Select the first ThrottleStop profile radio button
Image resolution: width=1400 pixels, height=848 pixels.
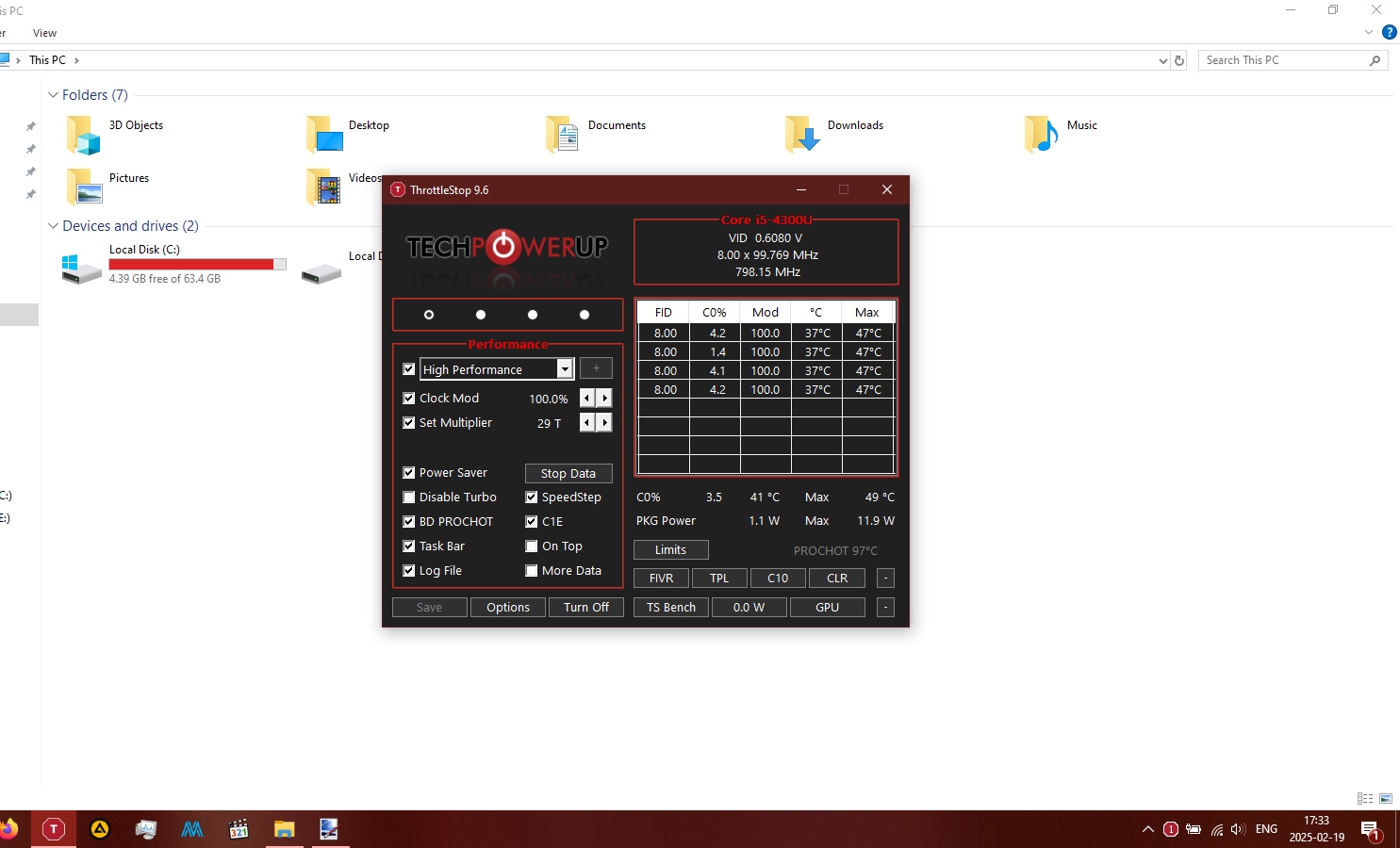coord(429,315)
